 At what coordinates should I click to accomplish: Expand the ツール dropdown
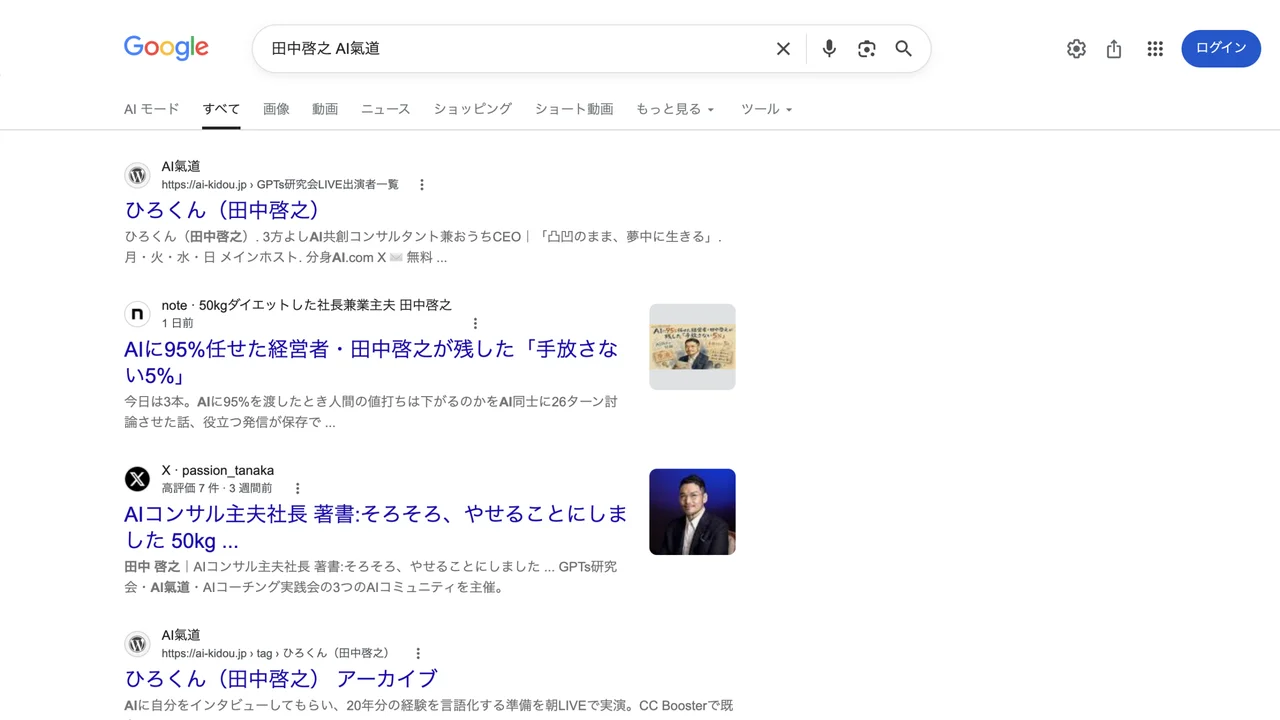click(767, 109)
